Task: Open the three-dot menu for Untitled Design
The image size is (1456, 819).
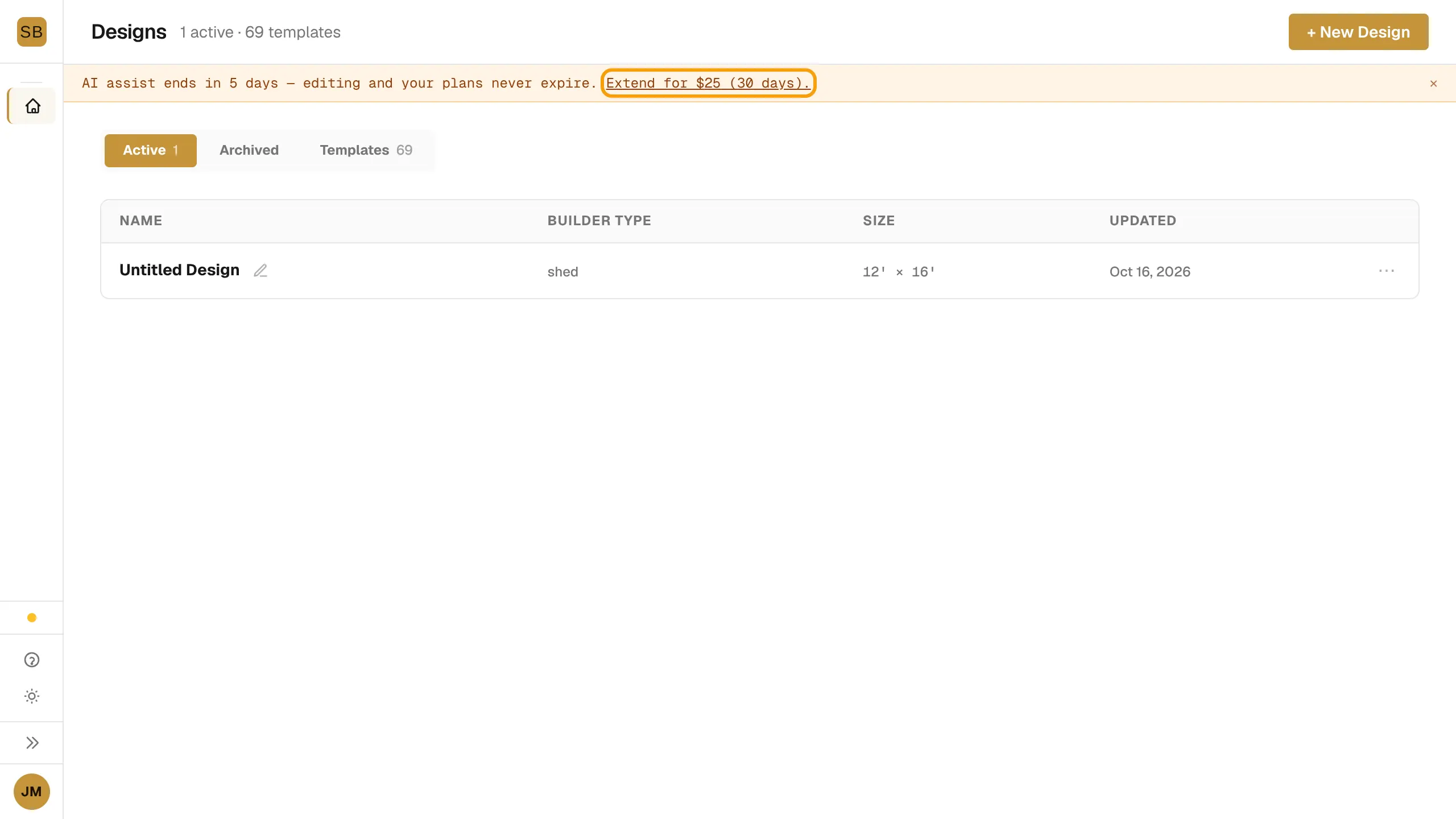Action: click(1387, 271)
